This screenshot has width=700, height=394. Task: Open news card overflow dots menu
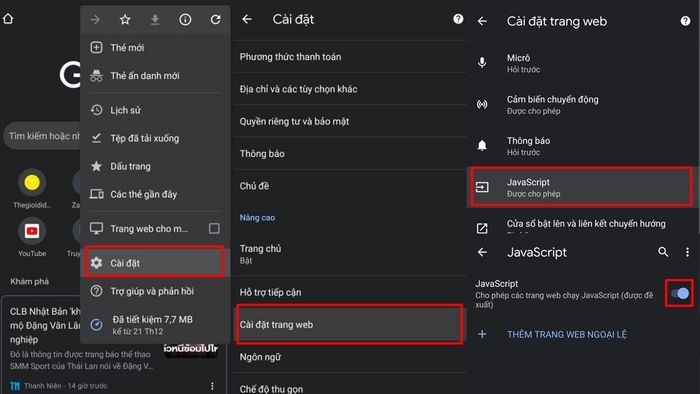click(x=212, y=386)
